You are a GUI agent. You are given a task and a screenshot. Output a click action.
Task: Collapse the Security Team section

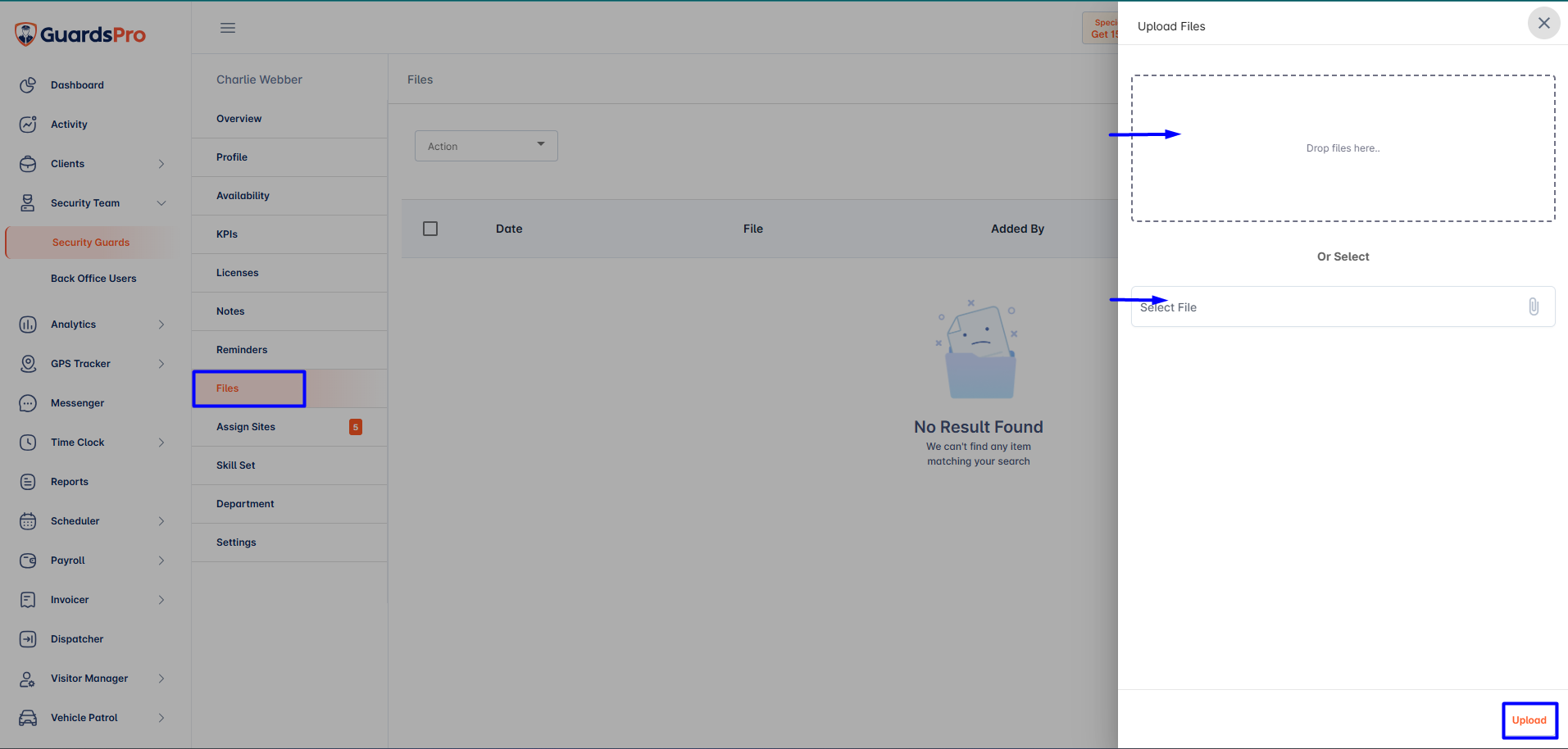161,203
